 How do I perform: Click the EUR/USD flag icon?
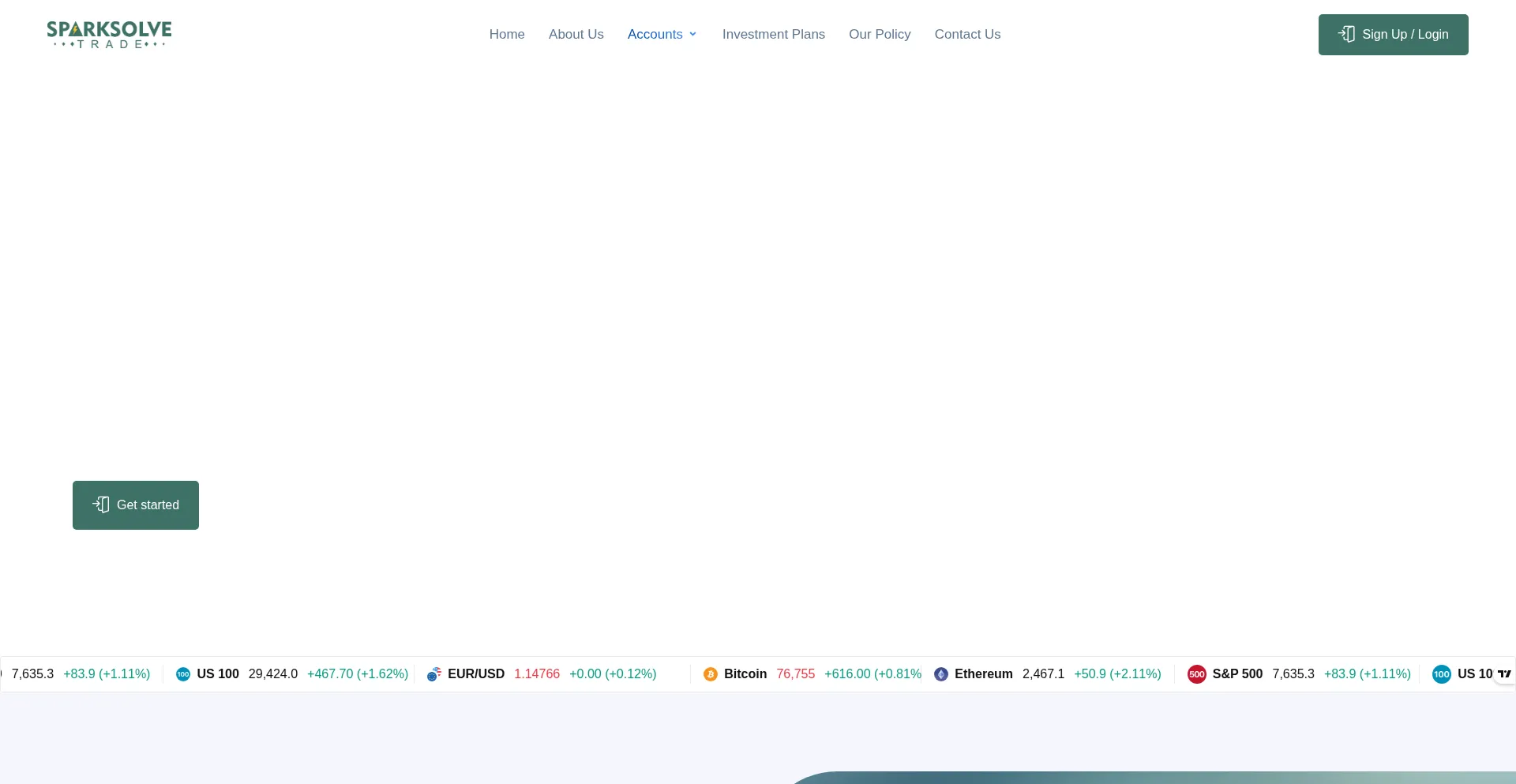point(434,674)
